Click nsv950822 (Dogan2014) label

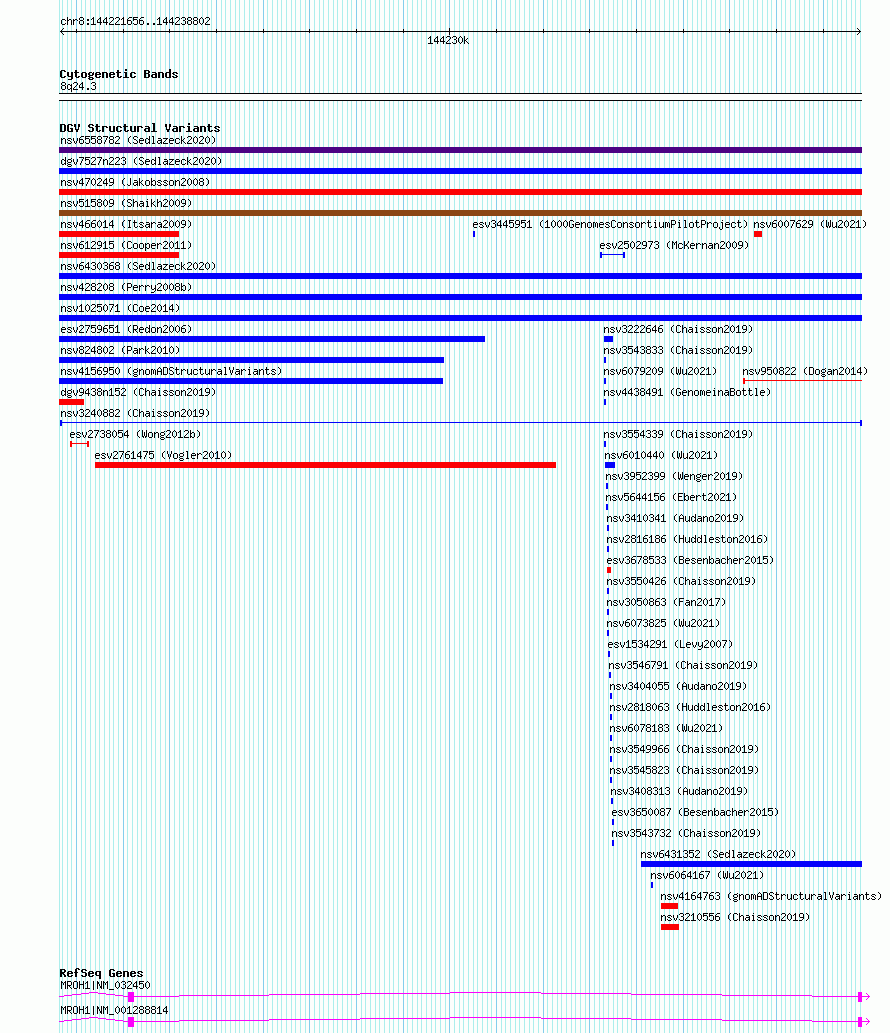(x=805, y=372)
